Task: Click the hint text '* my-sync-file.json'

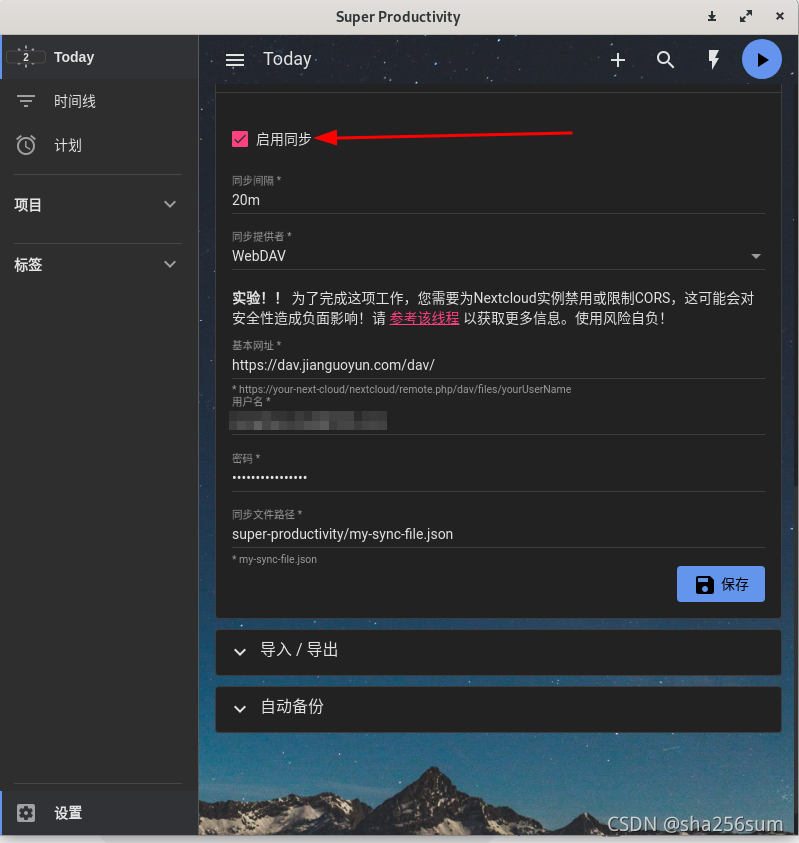Action: (274, 559)
